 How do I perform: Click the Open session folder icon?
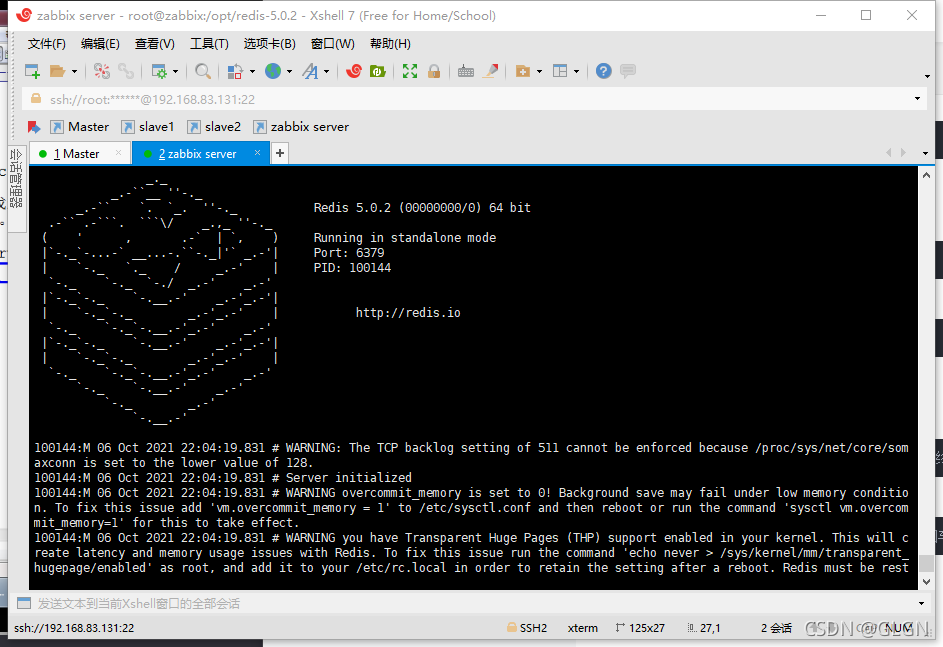click(x=57, y=72)
